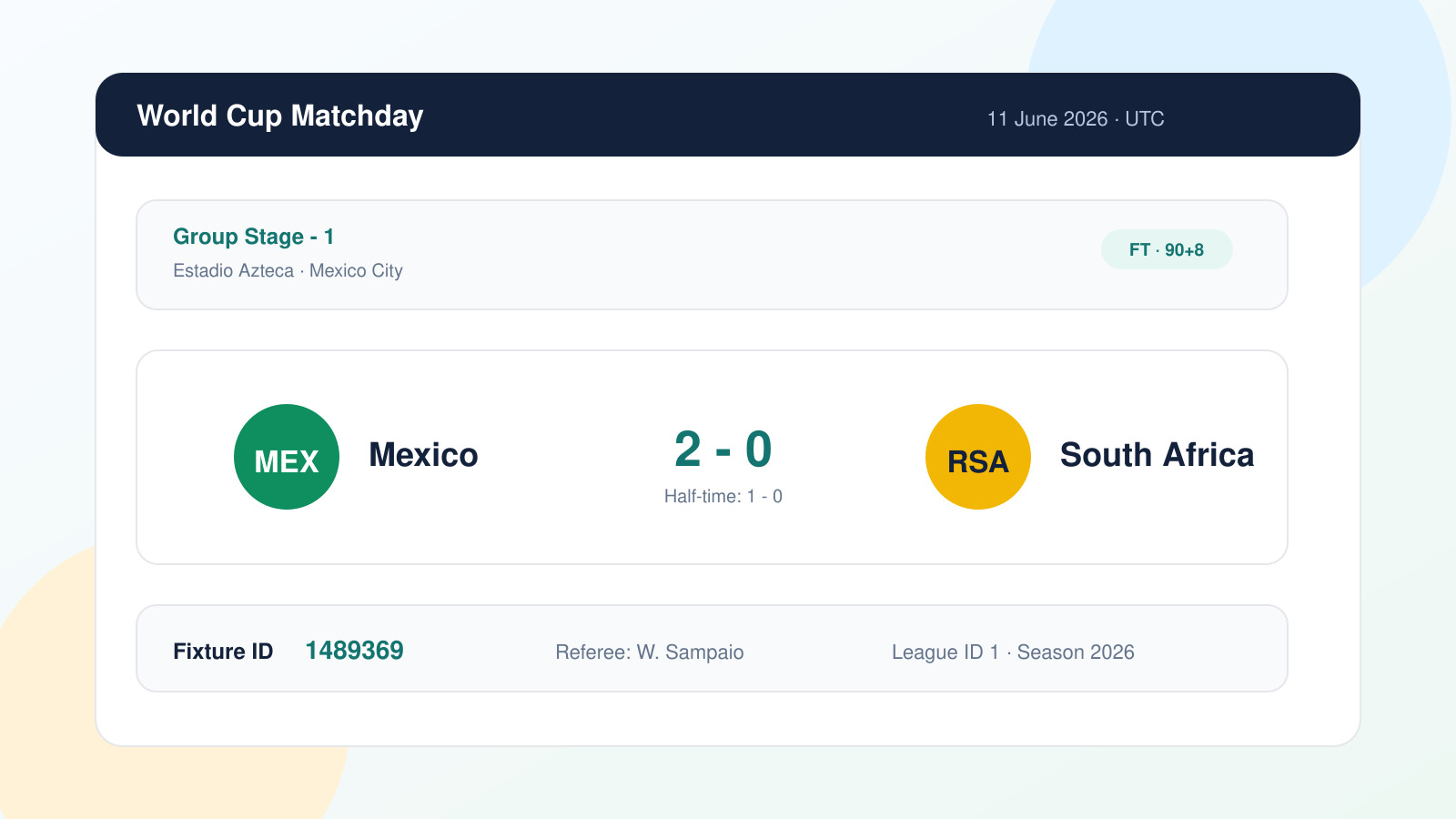Viewport: 1456px width, 819px height.
Task: Select the Mexico team name
Action: pos(423,455)
